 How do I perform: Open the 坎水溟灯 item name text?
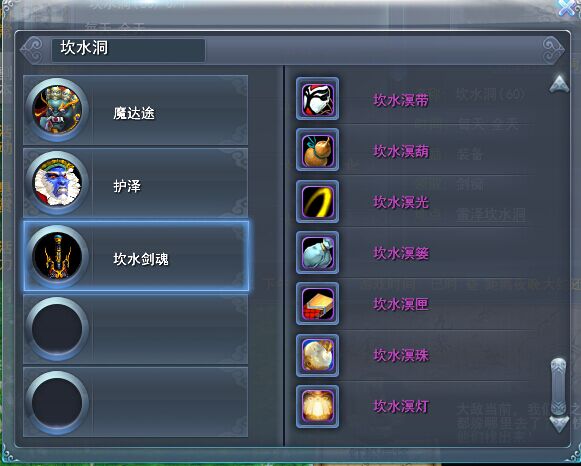tap(401, 407)
